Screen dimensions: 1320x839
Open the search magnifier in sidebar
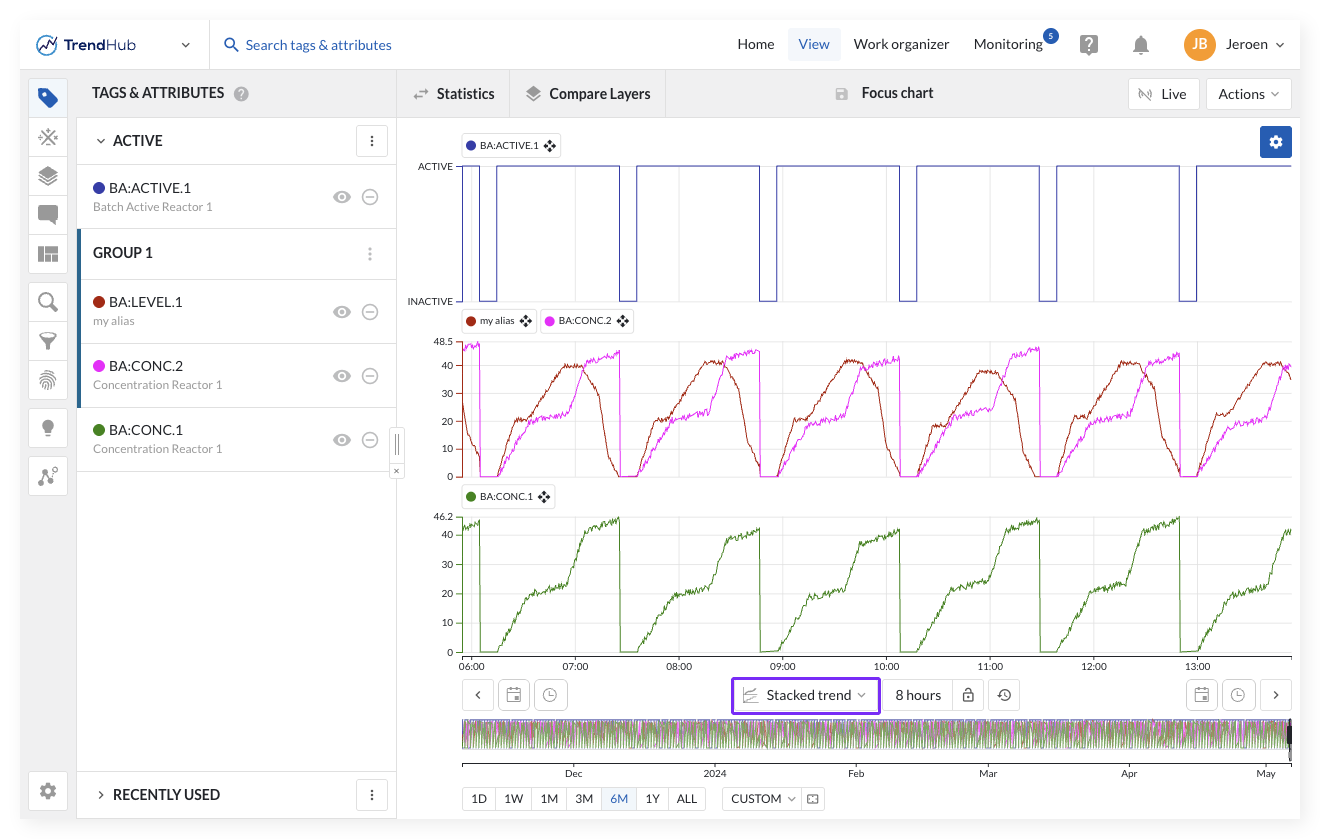[47, 302]
